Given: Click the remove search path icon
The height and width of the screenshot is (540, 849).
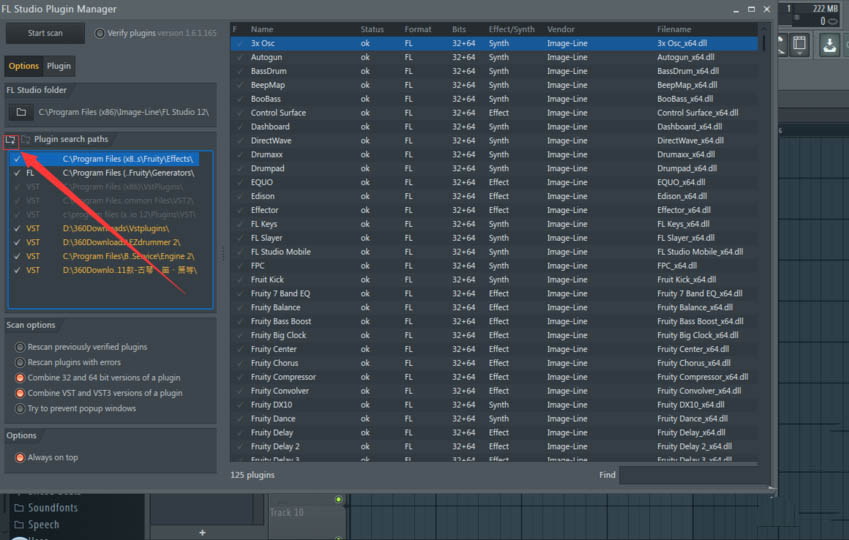Looking at the screenshot, I should click(26, 140).
